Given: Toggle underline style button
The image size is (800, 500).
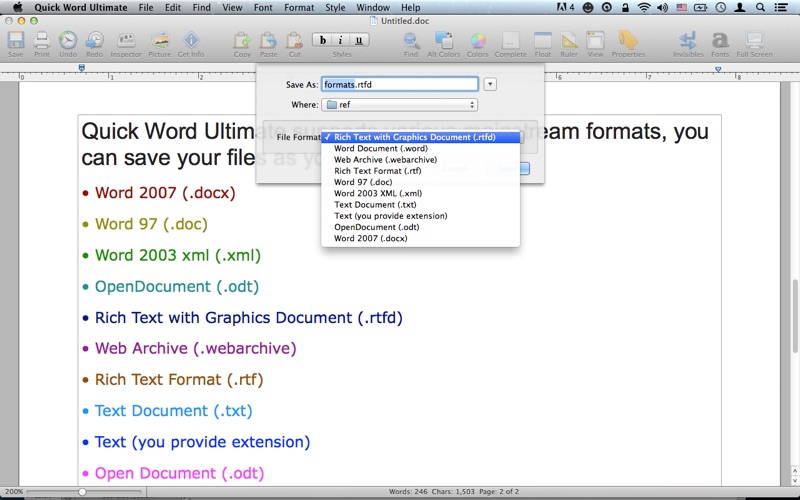Looking at the screenshot, I should pos(359,40).
